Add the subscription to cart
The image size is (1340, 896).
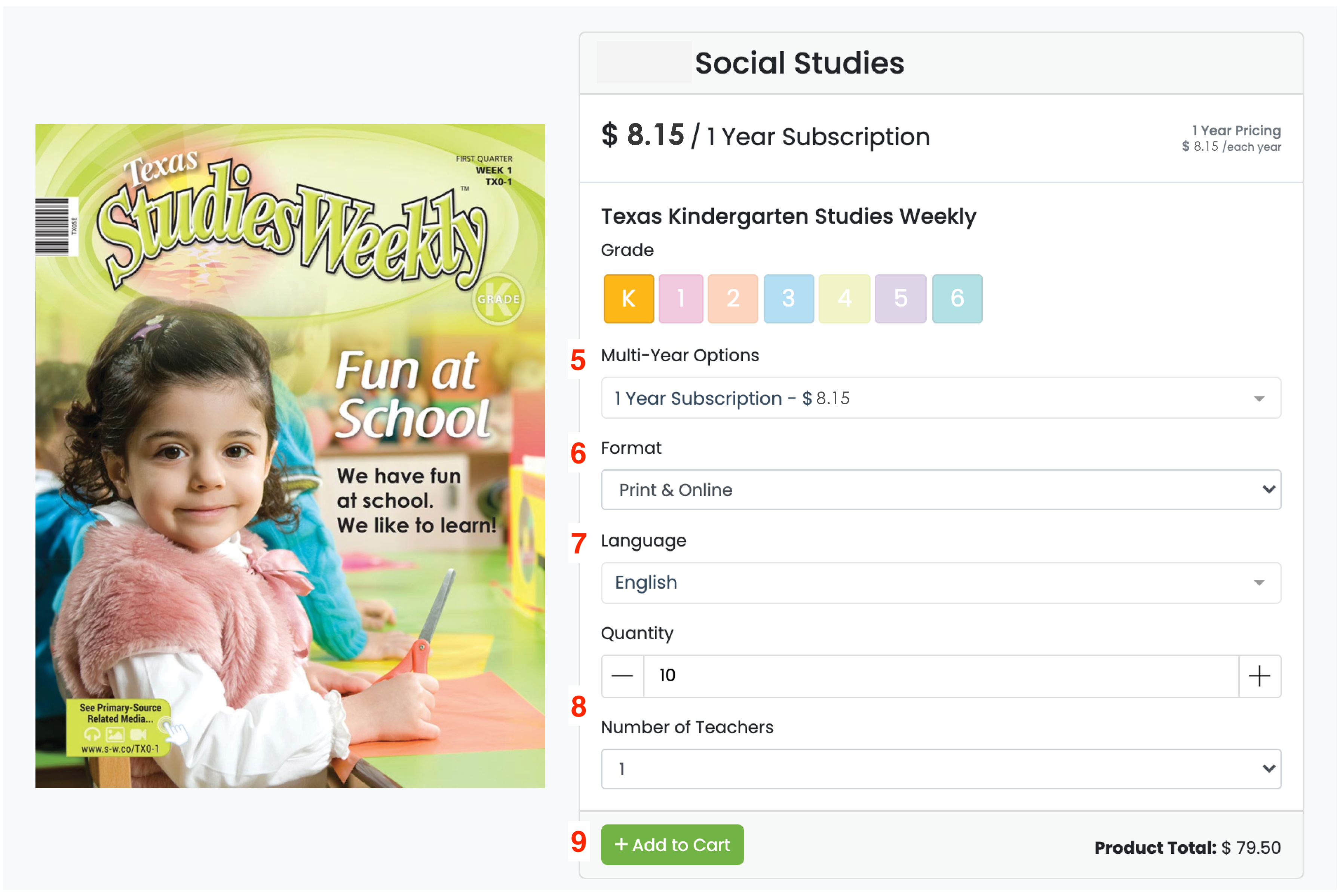[672, 844]
